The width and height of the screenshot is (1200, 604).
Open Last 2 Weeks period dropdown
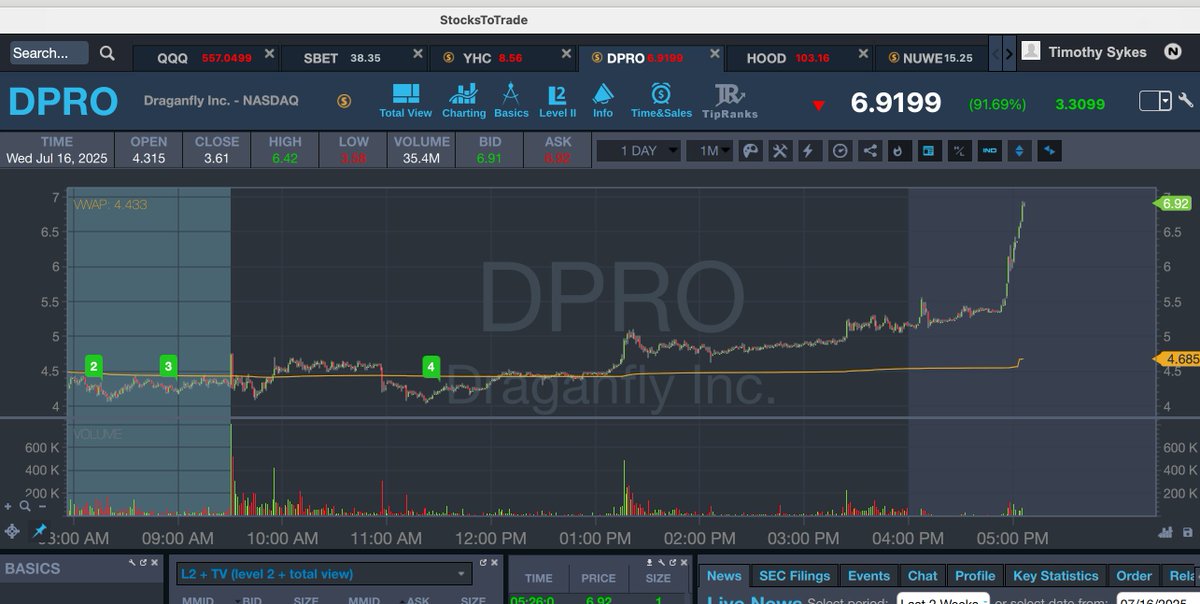pyautogui.click(x=943, y=600)
